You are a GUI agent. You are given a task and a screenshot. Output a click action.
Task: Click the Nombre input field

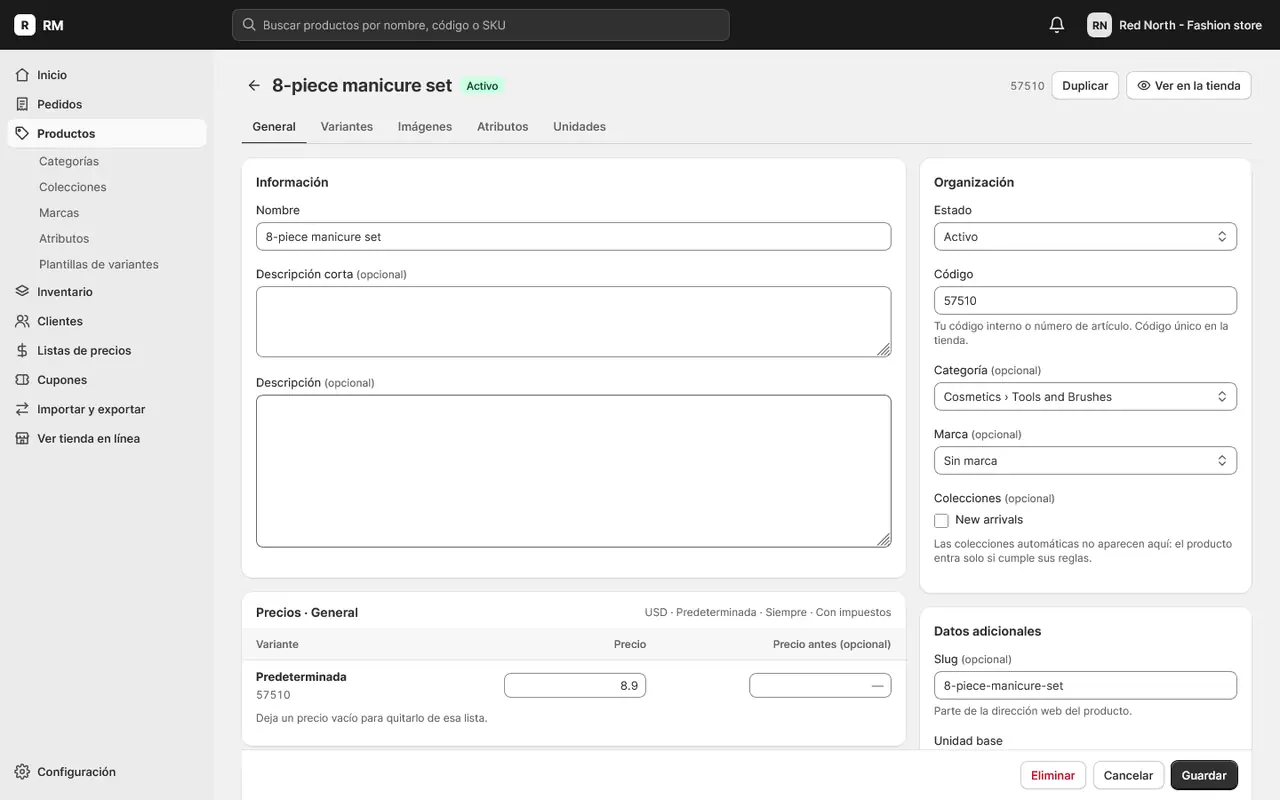click(x=573, y=237)
